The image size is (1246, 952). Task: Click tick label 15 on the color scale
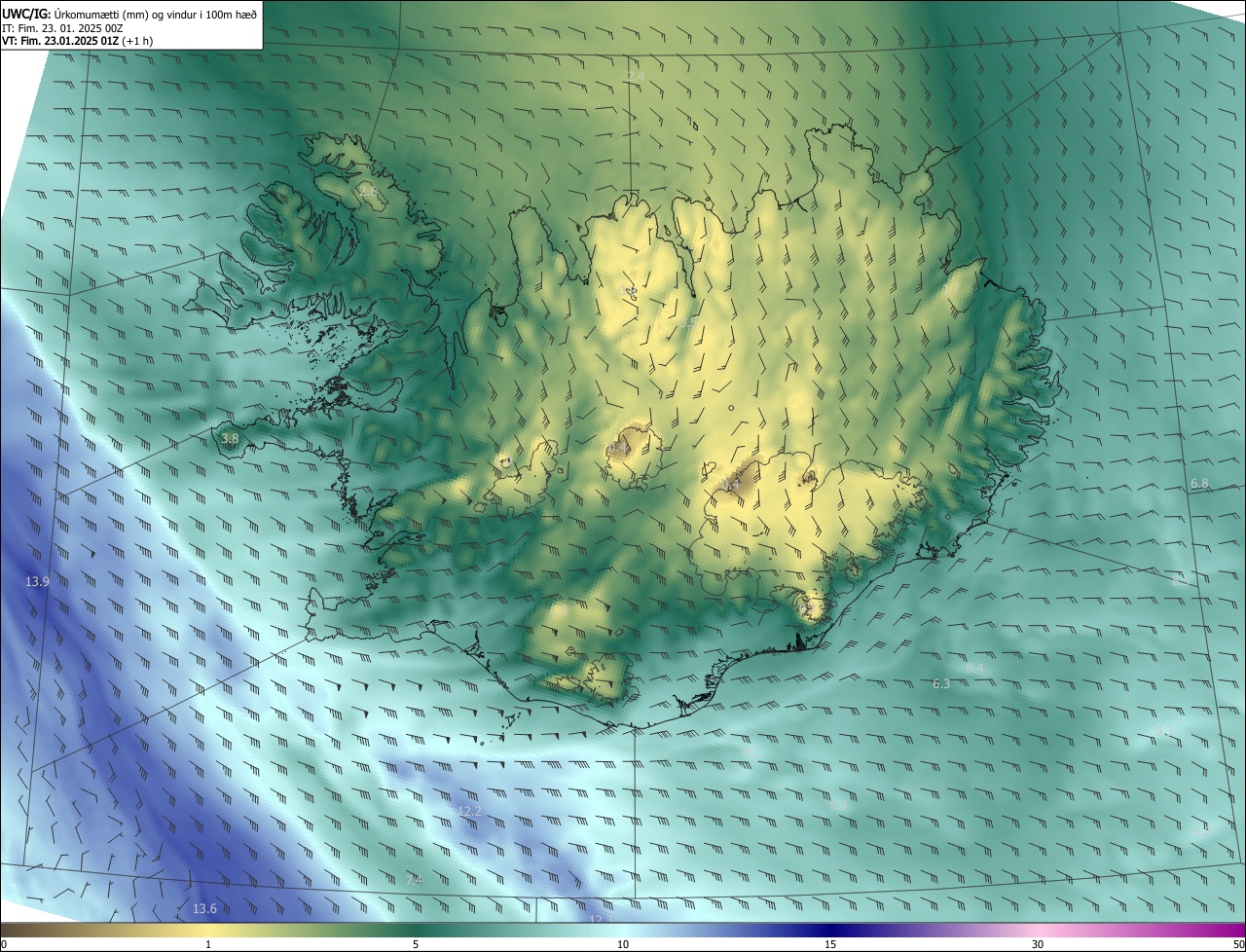(830, 944)
